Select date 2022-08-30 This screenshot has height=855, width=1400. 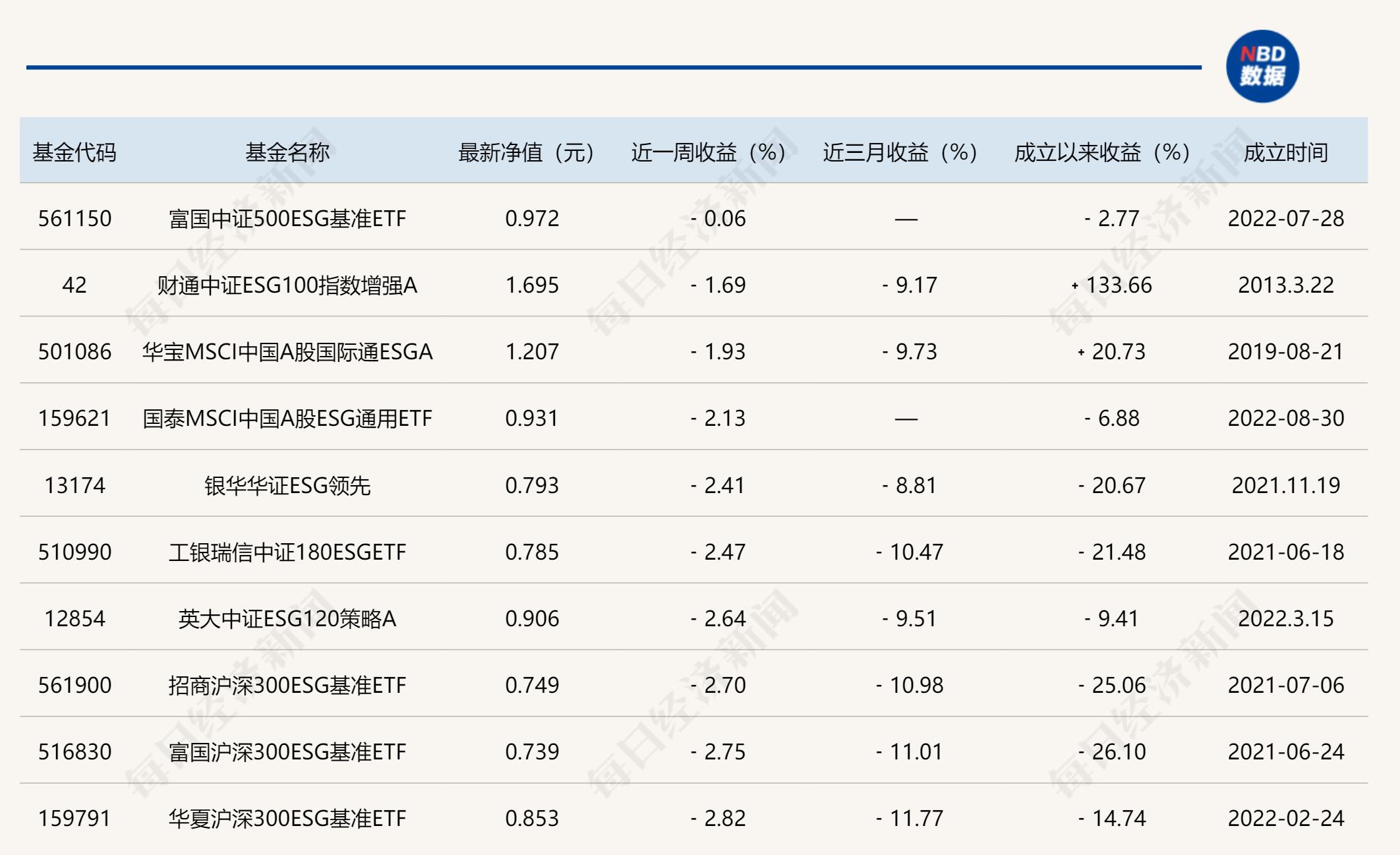click(x=1286, y=418)
